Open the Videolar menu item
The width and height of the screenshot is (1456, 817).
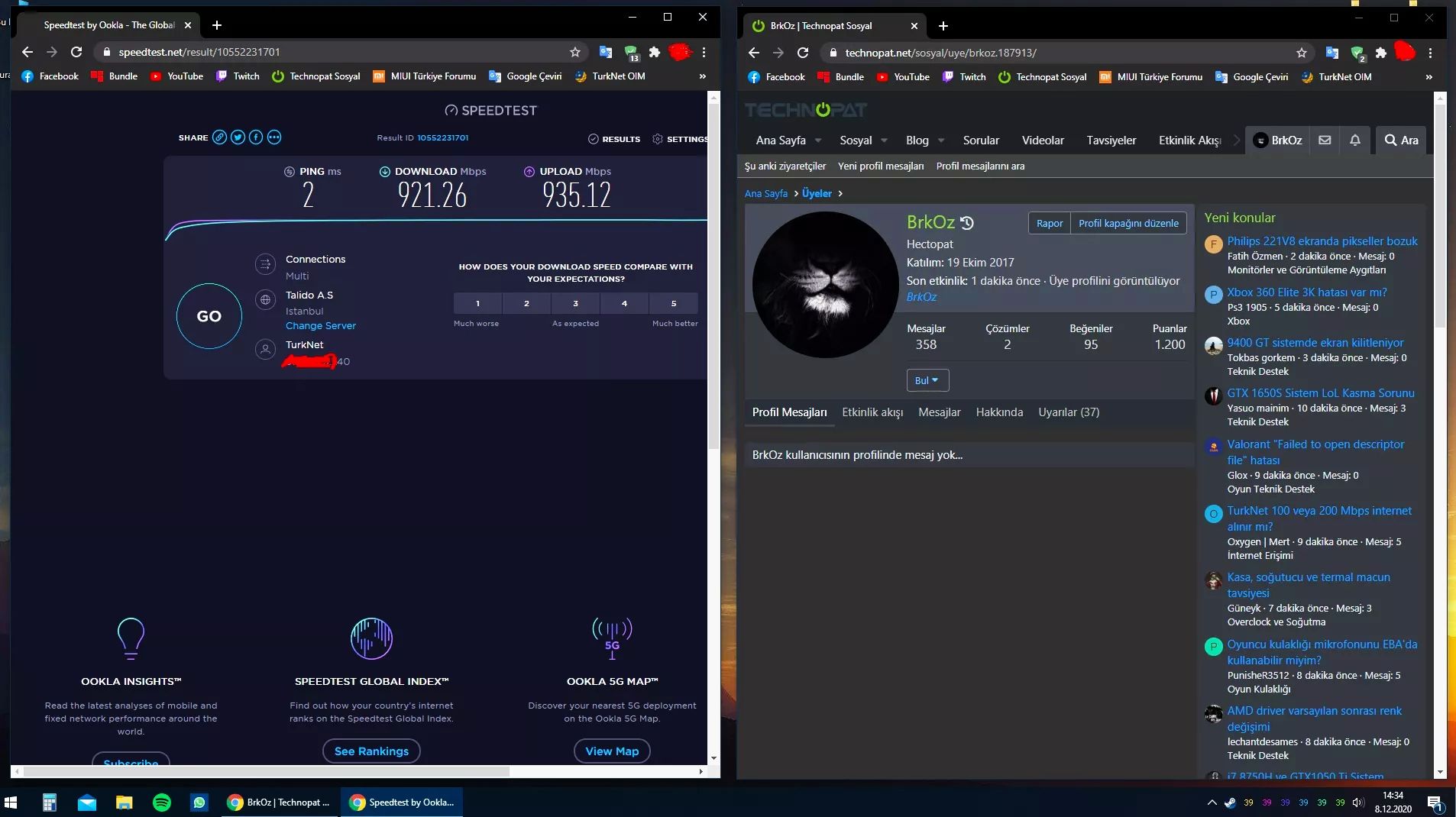(x=1043, y=140)
